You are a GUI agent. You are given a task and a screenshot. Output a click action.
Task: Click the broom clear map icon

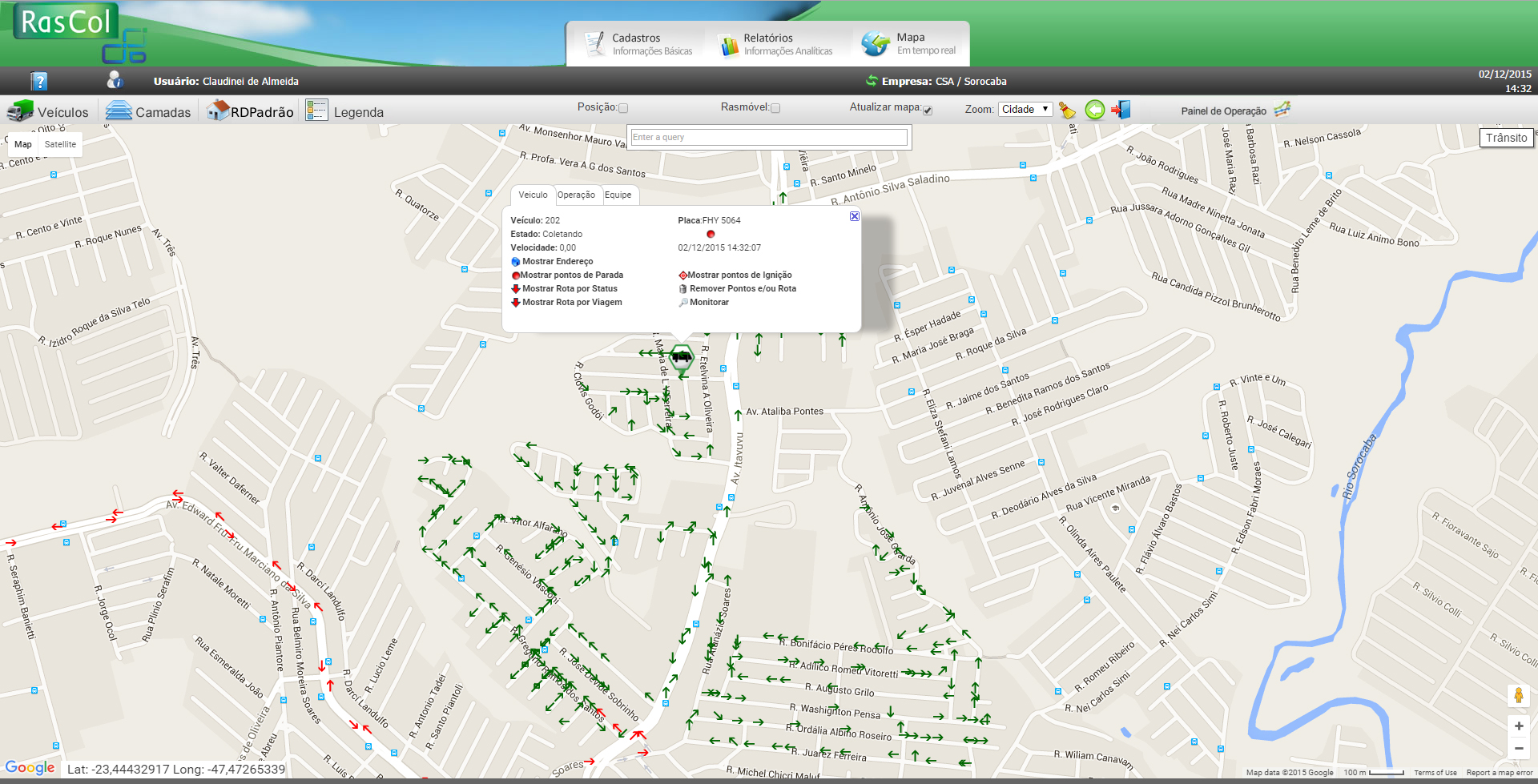tap(1067, 111)
